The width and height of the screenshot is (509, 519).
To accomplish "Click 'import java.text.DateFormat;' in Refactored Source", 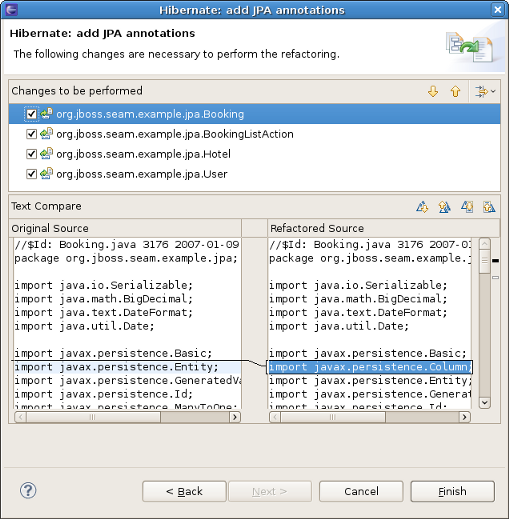I will pyautogui.click(x=358, y=313).
